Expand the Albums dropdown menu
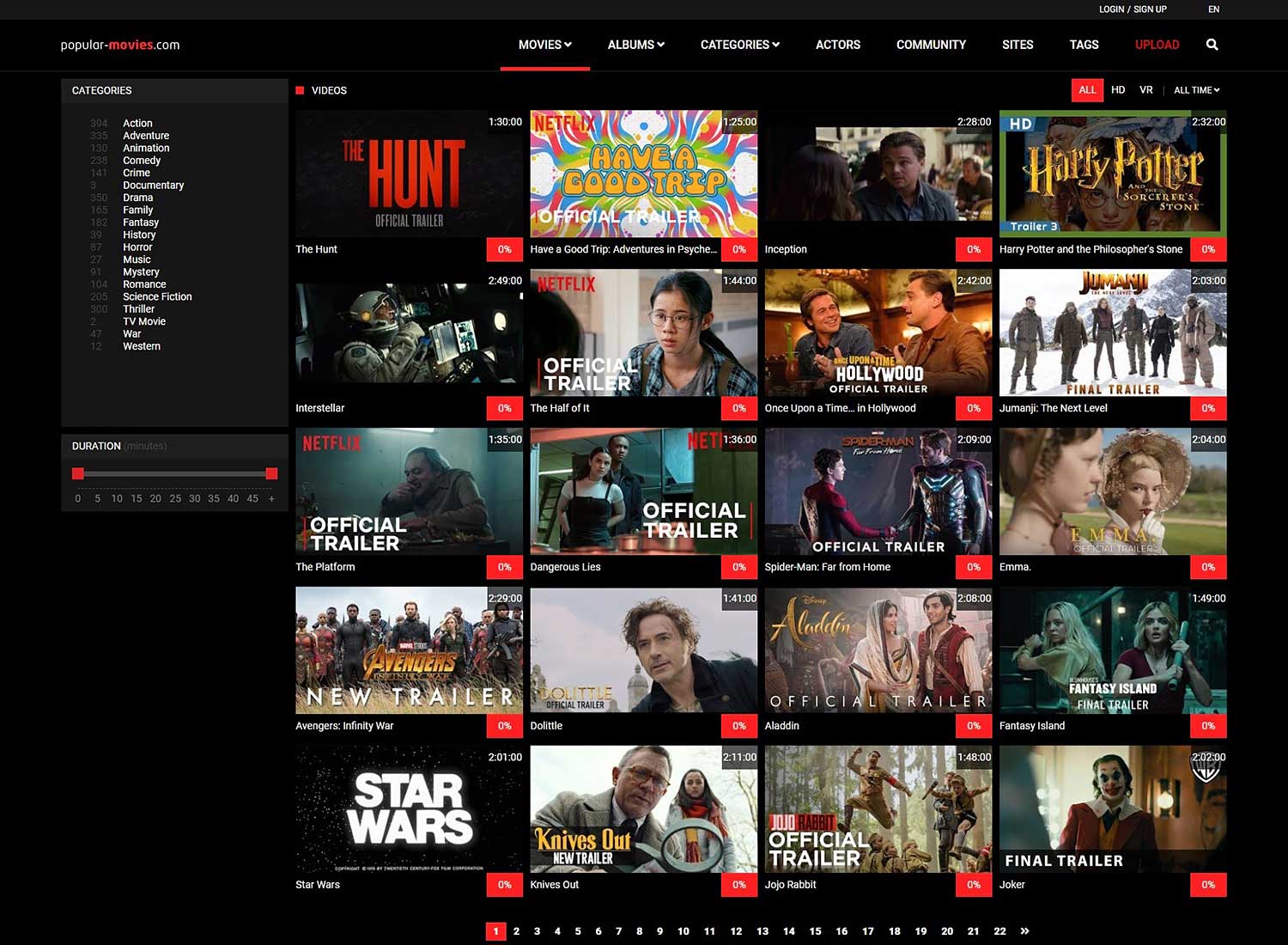This screenshot has width=1288, height=945. [x=635, y=45]
